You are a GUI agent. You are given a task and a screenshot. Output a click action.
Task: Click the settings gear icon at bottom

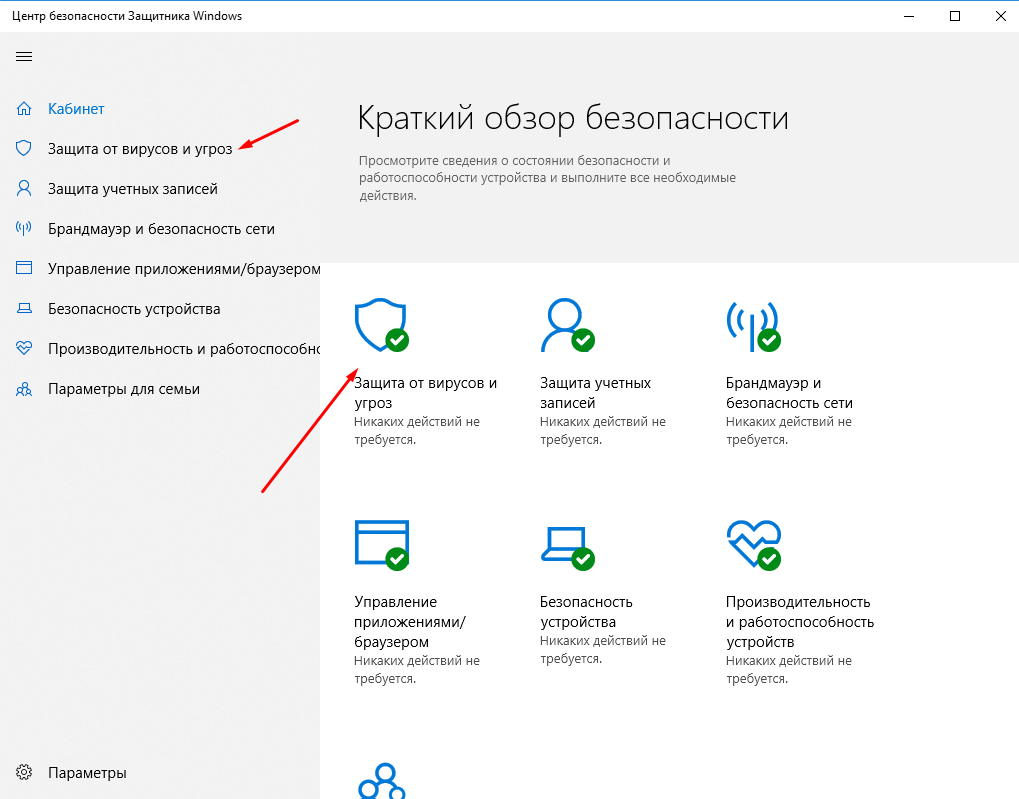(24, 772)
